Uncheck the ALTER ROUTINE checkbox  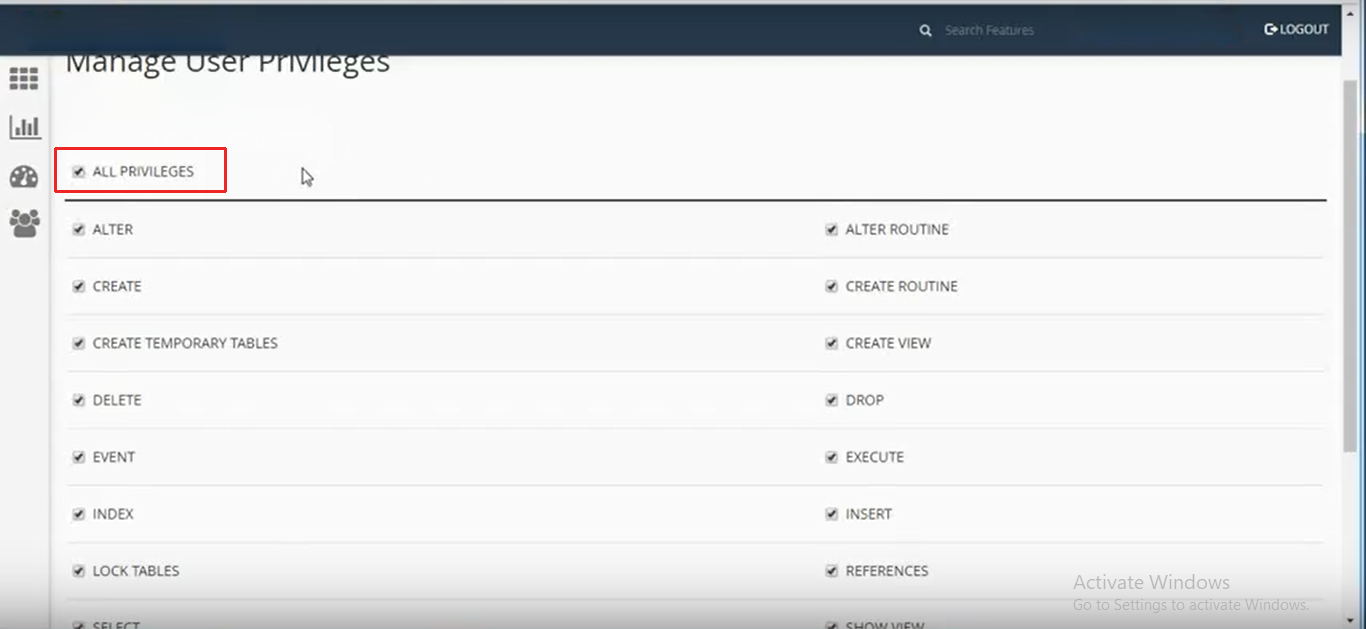click(831, 230)
